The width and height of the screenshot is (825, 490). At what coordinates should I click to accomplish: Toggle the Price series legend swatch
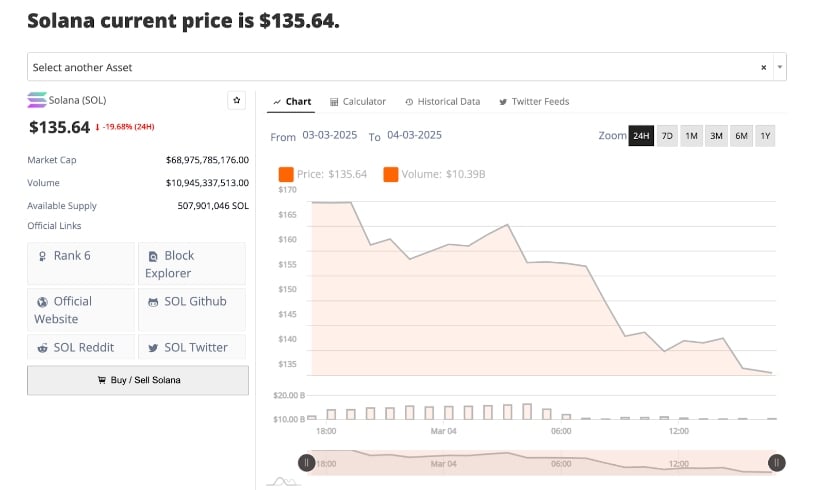[286, 174]
